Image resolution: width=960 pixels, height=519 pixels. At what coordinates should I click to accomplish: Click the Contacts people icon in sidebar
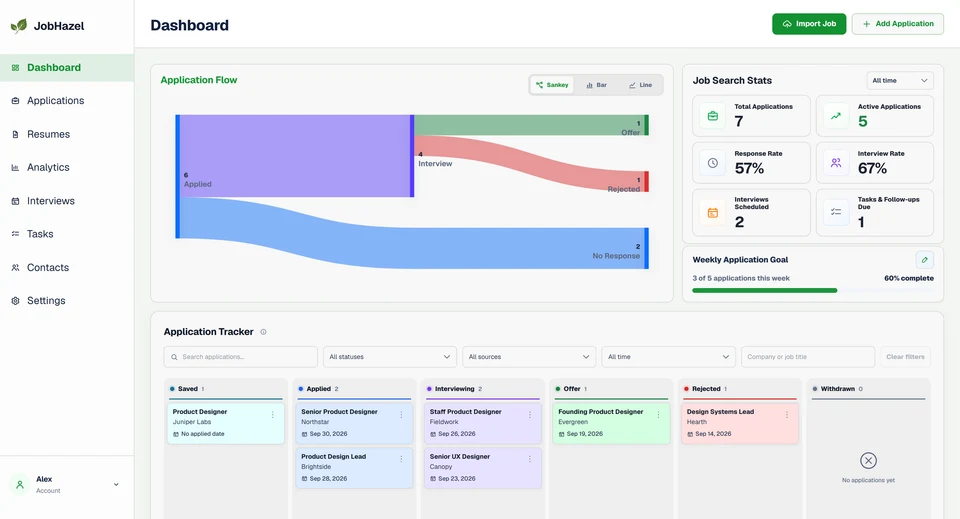15,267
